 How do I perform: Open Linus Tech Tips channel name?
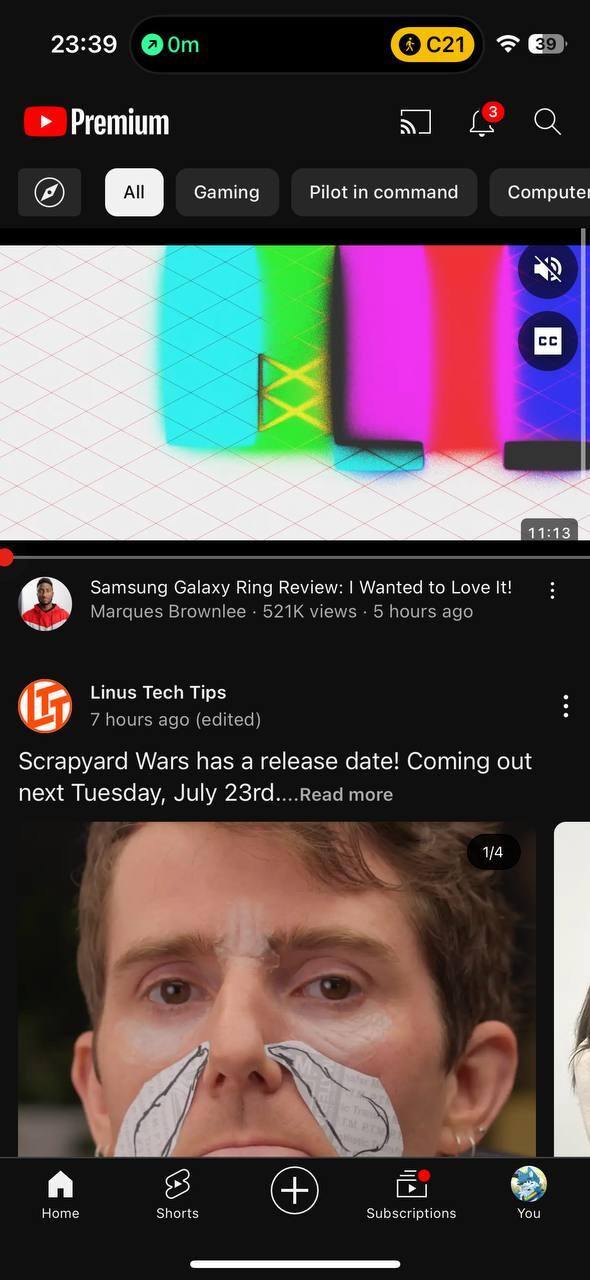click(x=158, y=692)
